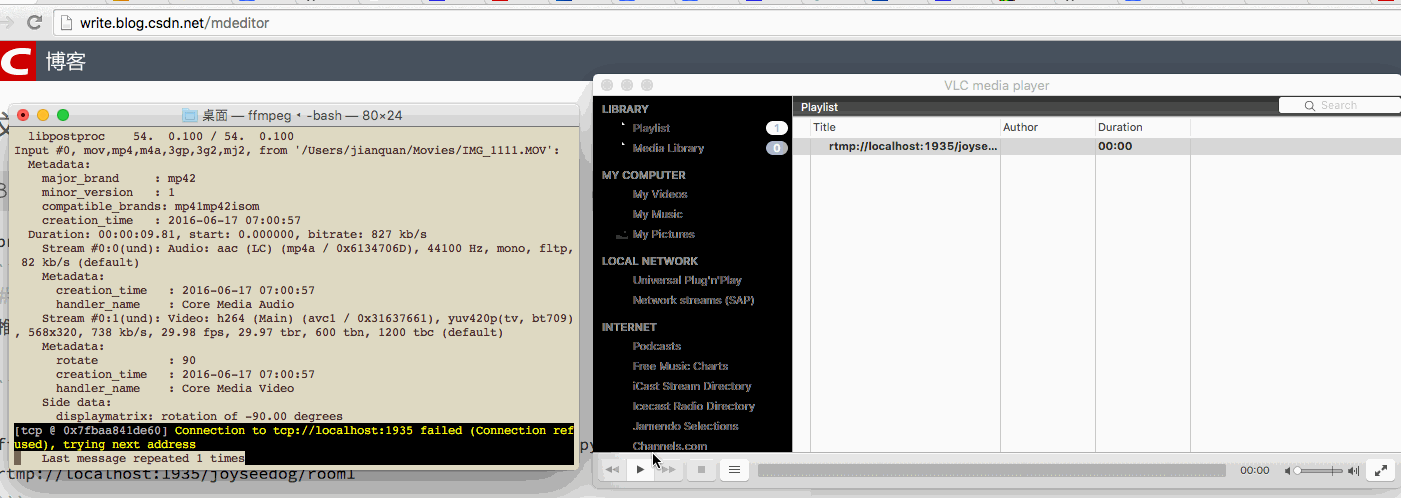1401x498 pixels.
Task: Click the Terminal window title bar text
Action: tap(302, 115)
